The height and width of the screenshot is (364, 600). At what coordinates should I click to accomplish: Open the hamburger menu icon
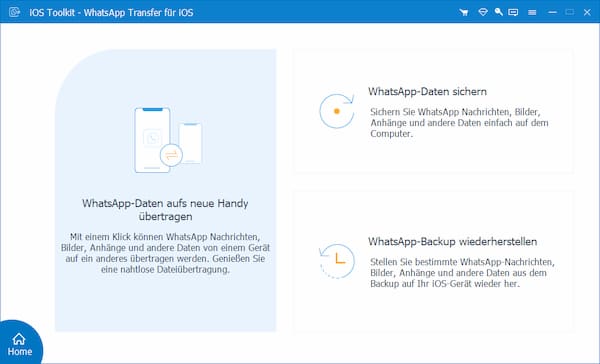tap(532, 13)
